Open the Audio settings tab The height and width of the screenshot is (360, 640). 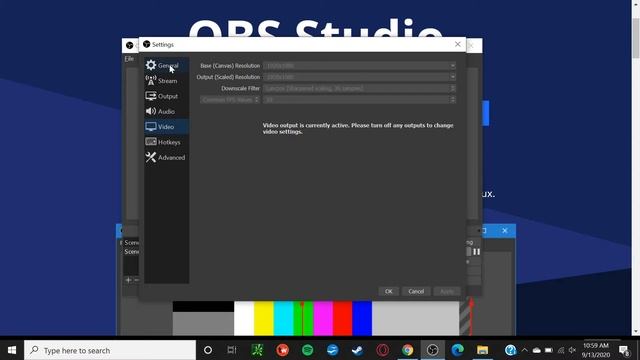166,111
